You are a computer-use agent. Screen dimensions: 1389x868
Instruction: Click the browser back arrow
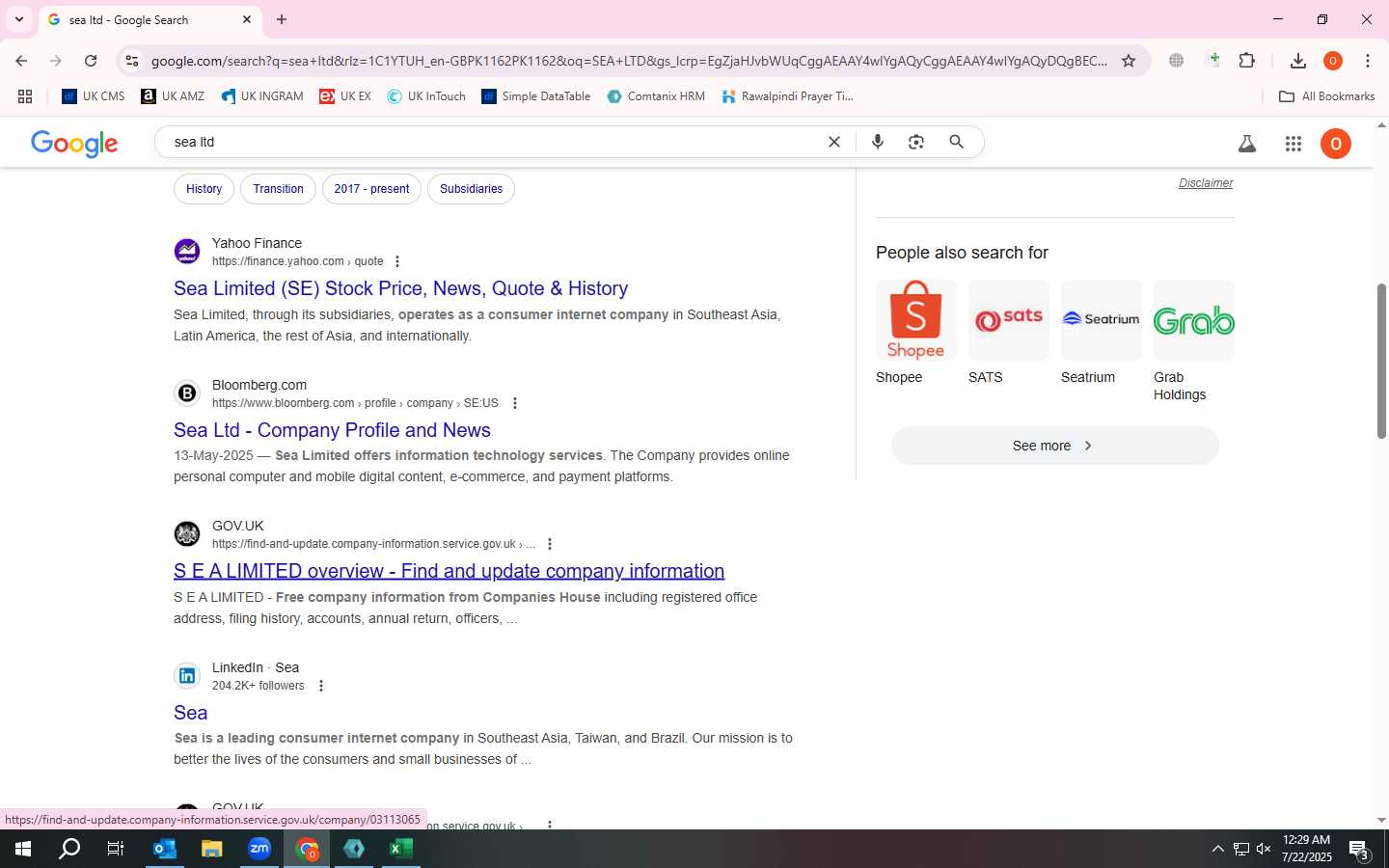click(21, 61)
